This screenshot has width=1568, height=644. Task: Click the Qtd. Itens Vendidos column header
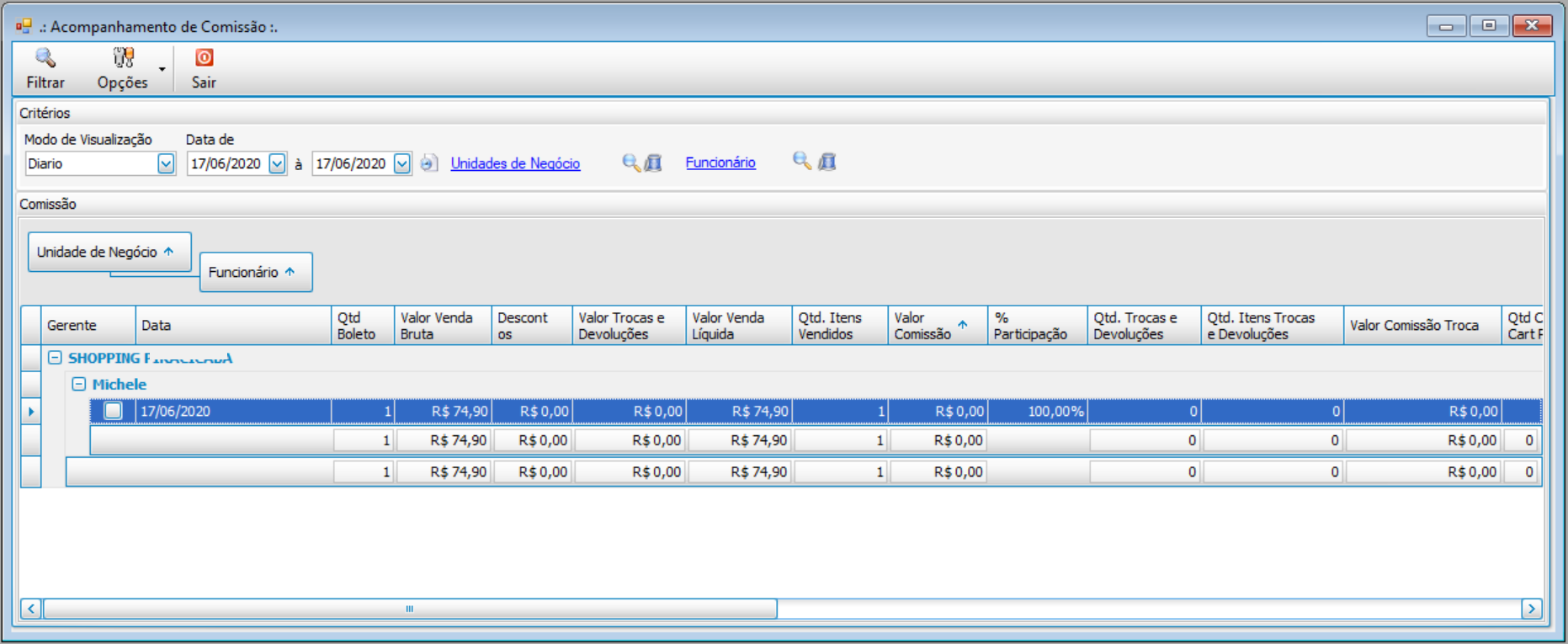(840, 325)
